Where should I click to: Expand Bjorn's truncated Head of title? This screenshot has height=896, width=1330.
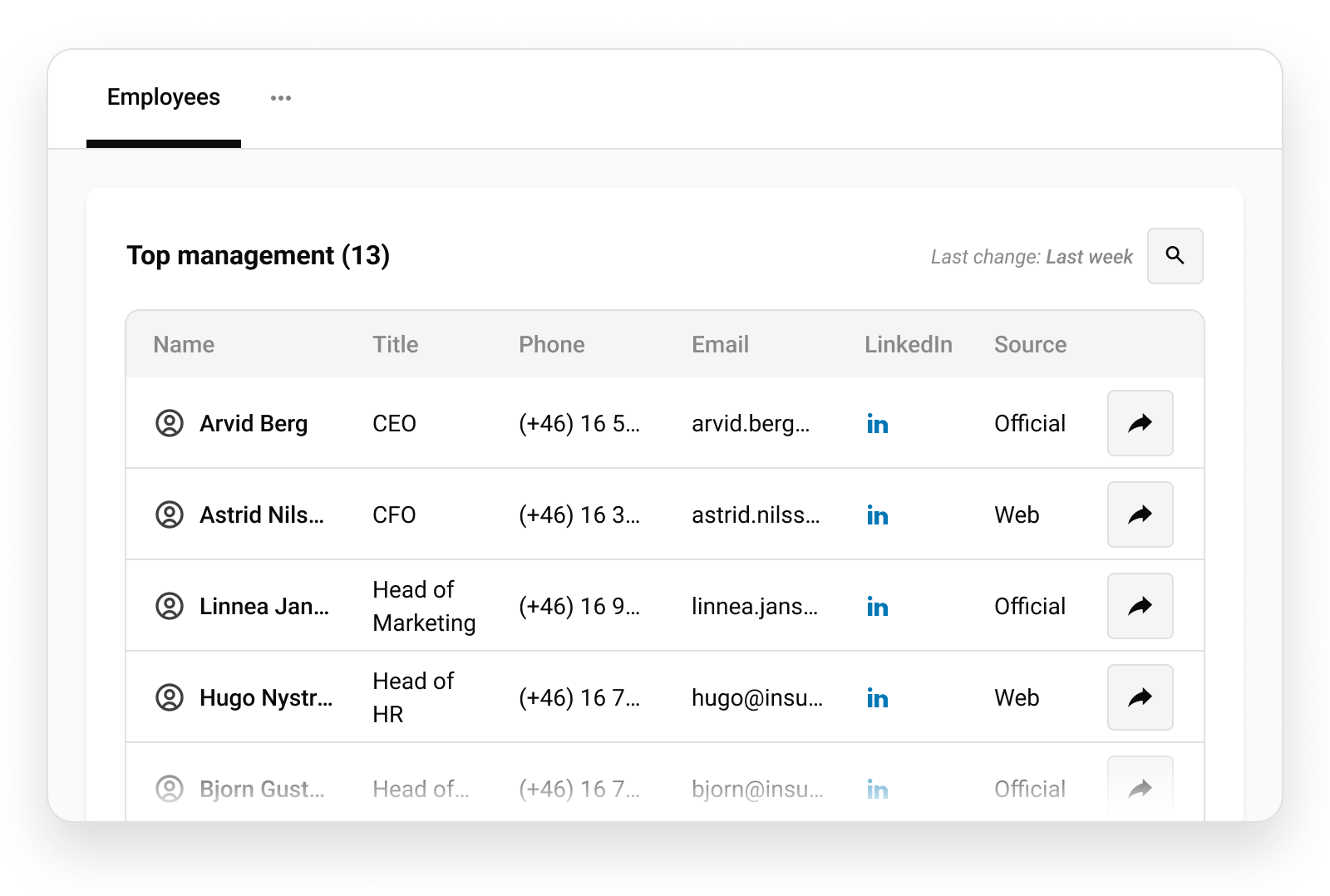(420, 788)
